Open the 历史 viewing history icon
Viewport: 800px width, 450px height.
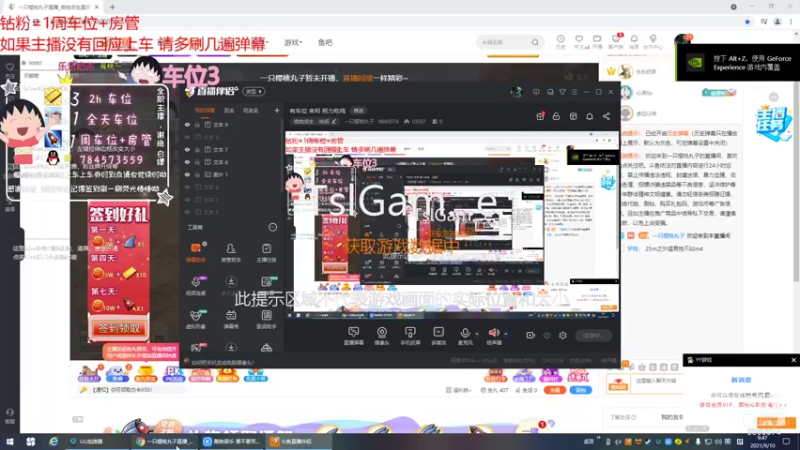click(560, 42)
